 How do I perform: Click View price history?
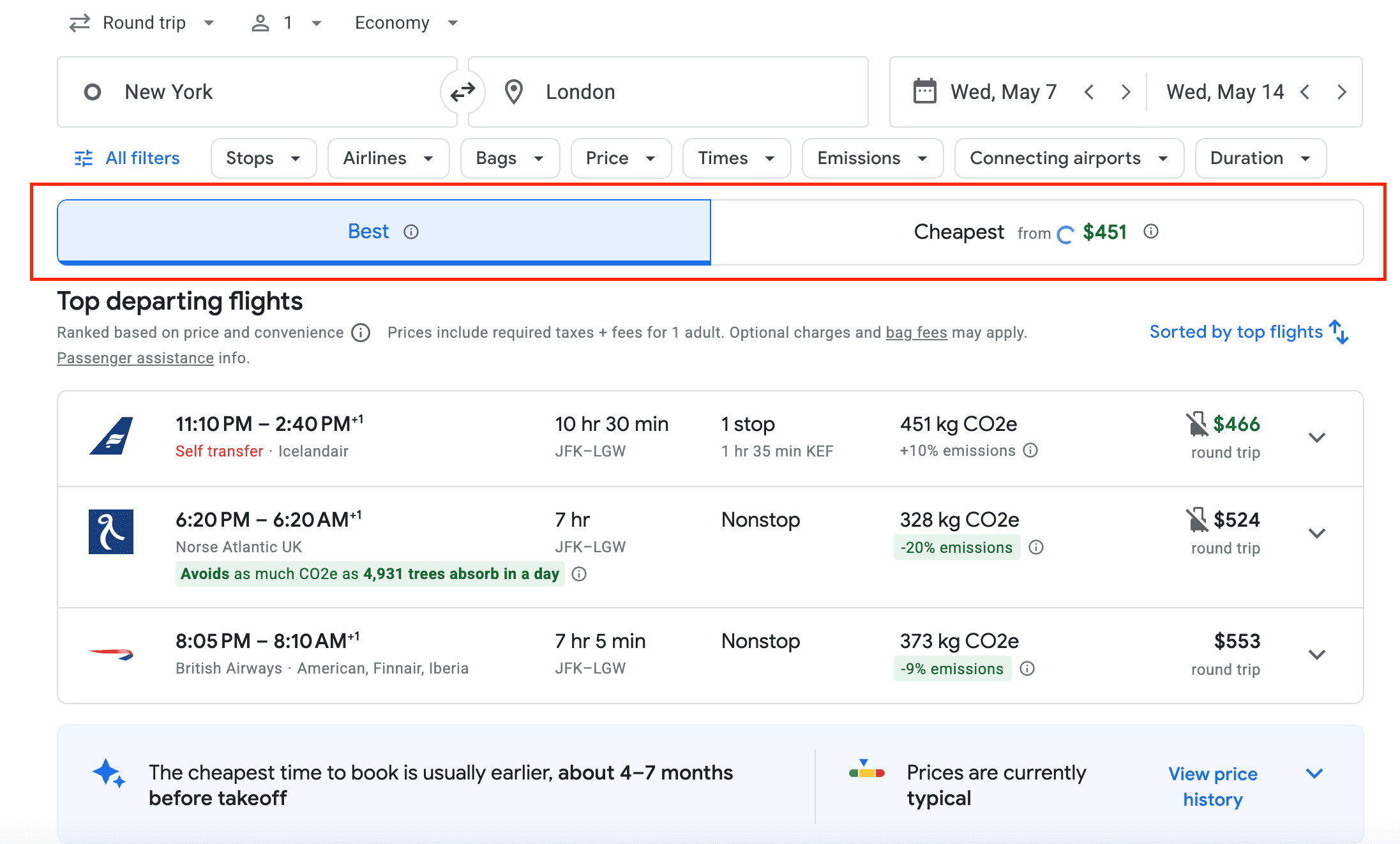point(1213,787)
